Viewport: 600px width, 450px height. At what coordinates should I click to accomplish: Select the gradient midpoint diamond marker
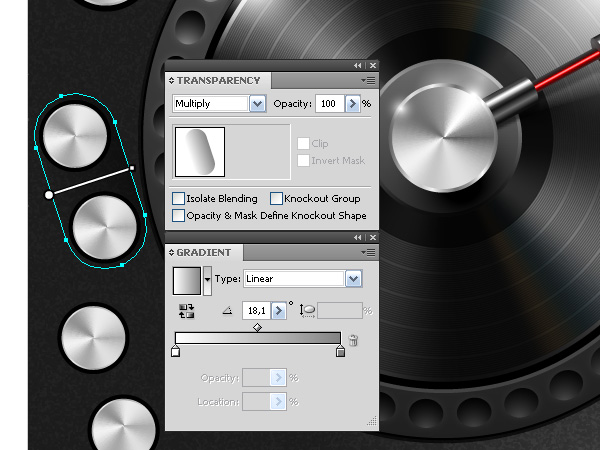pos(258,327)
